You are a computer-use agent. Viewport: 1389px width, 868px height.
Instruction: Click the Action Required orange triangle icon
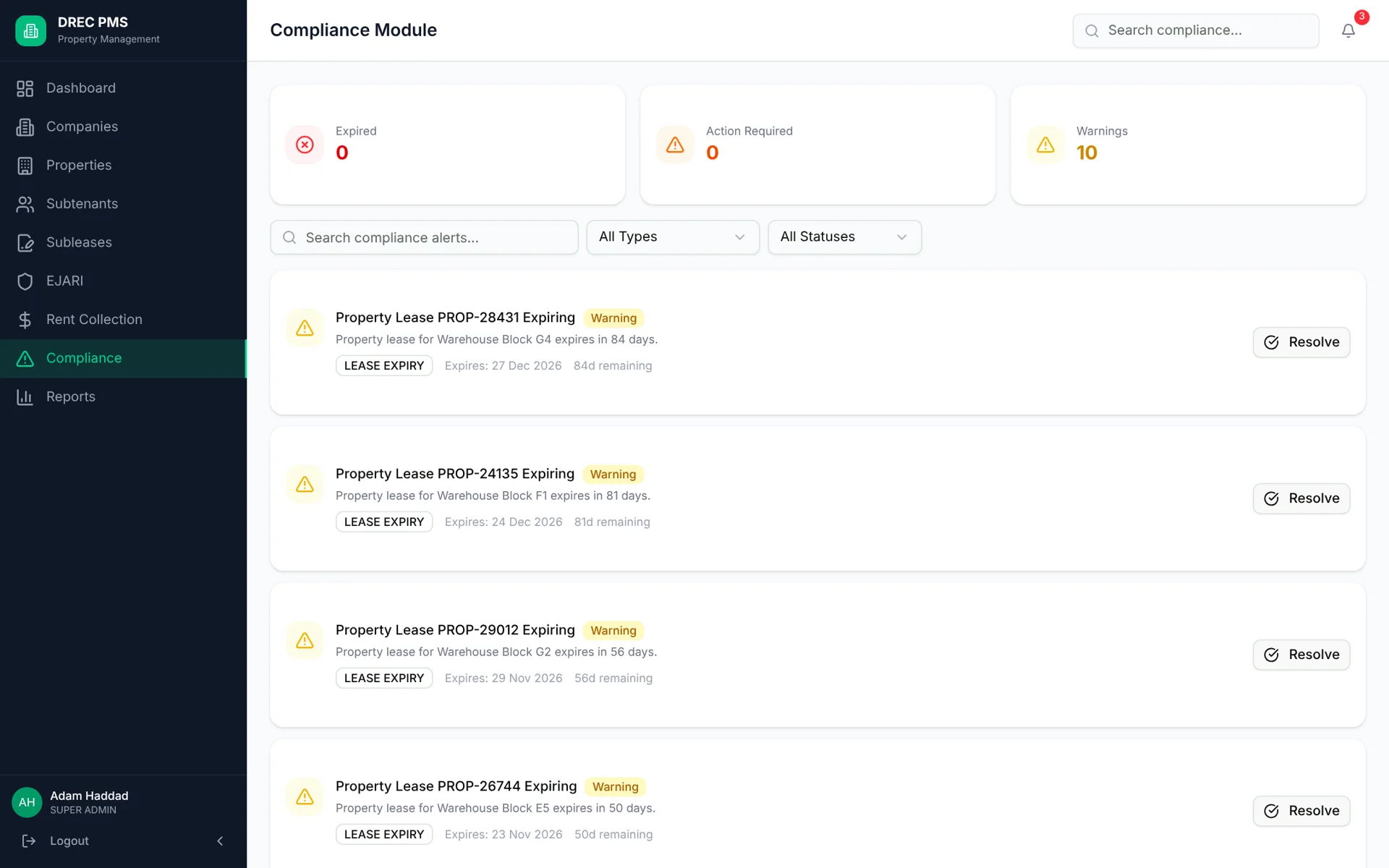[675, 145]
